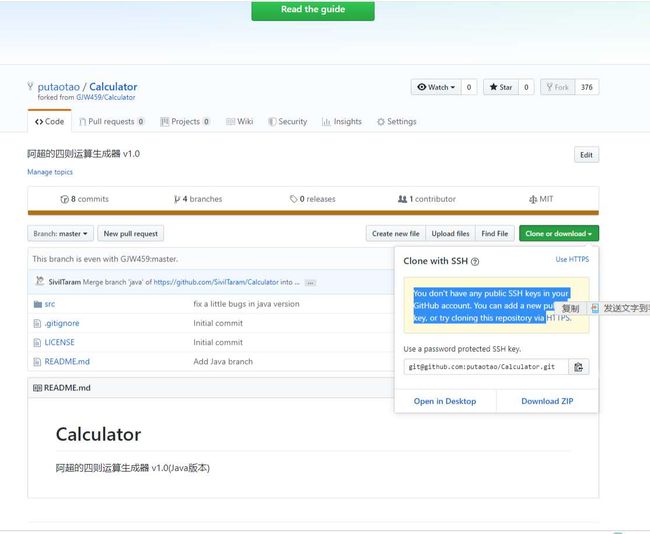This screenshot has height=534, width=650.
Task: Open the .gitignore file
Action: point(62,323)
